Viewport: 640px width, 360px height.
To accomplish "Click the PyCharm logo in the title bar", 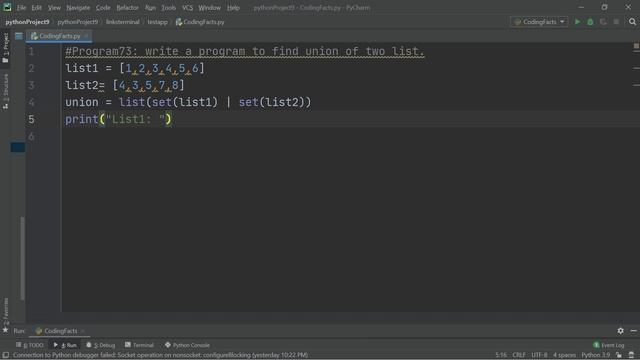I will coord(7,7).
